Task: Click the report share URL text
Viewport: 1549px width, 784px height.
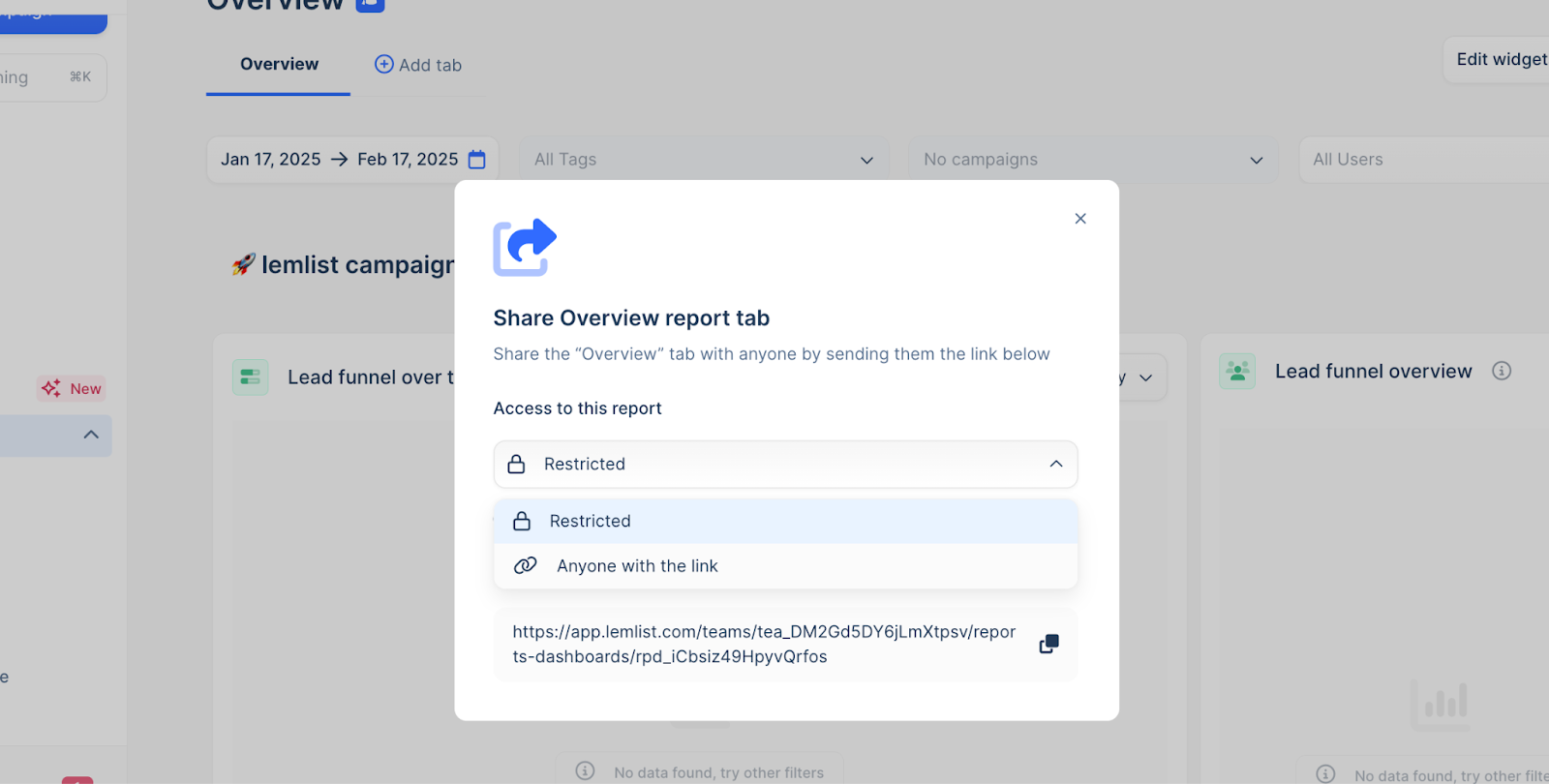Action: [764, 644]
